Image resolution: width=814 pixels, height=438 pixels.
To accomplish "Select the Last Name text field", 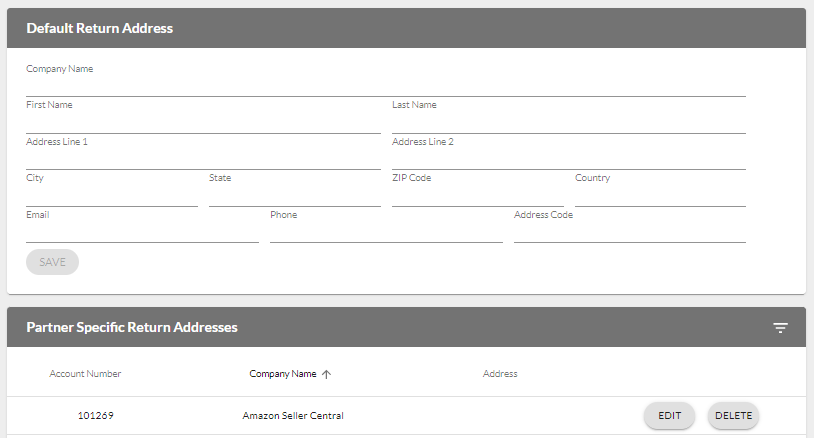I will (x=568, y=122).
